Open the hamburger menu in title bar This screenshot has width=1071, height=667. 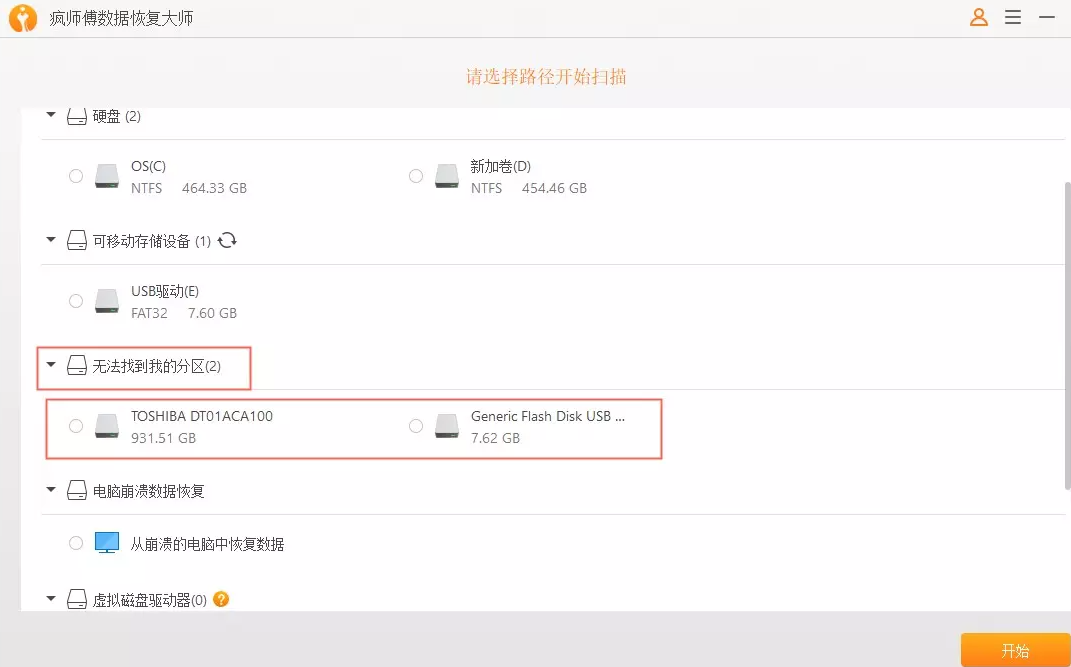coord(1013,17)
